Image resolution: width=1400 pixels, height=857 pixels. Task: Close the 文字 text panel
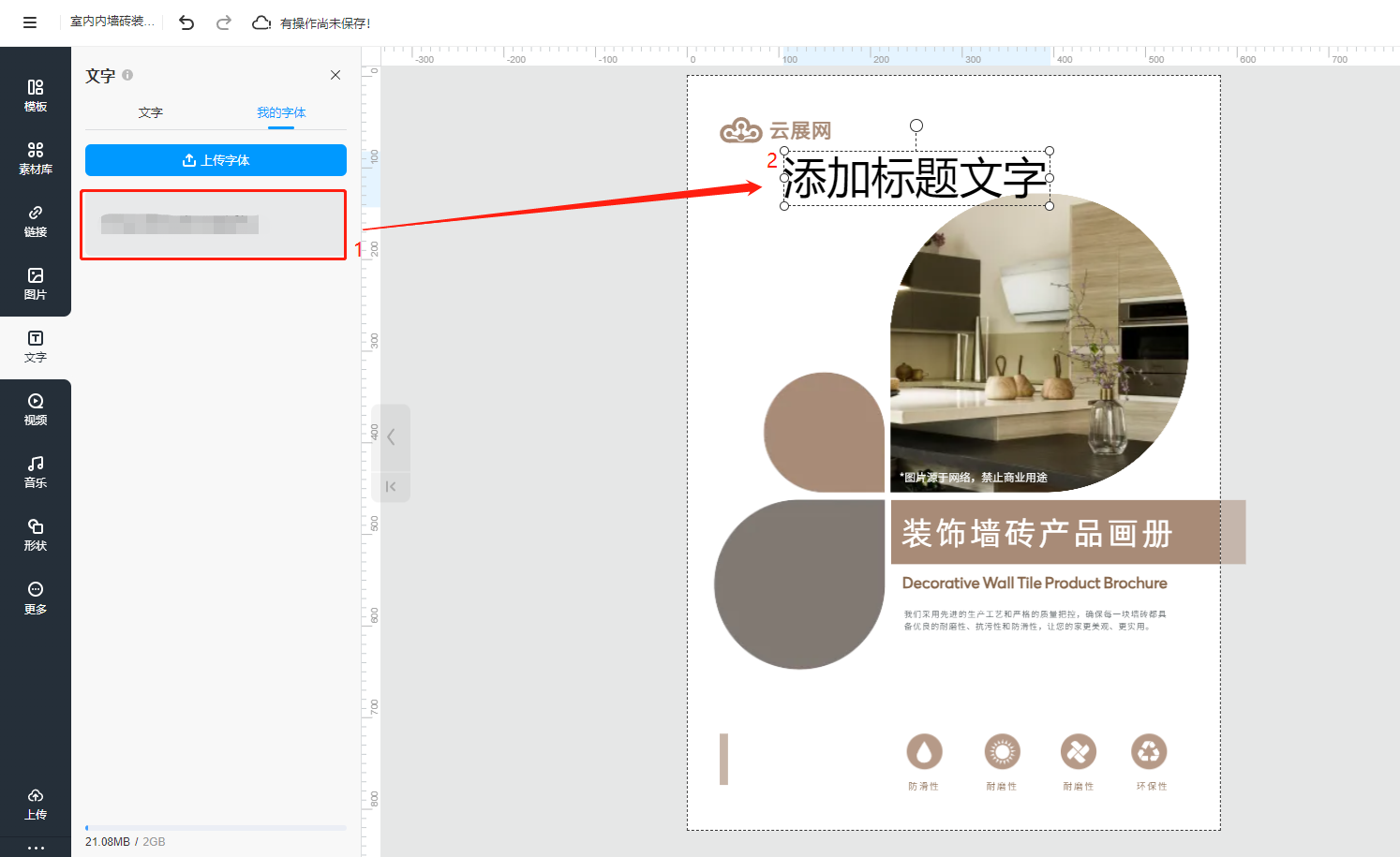click(335, 75)
